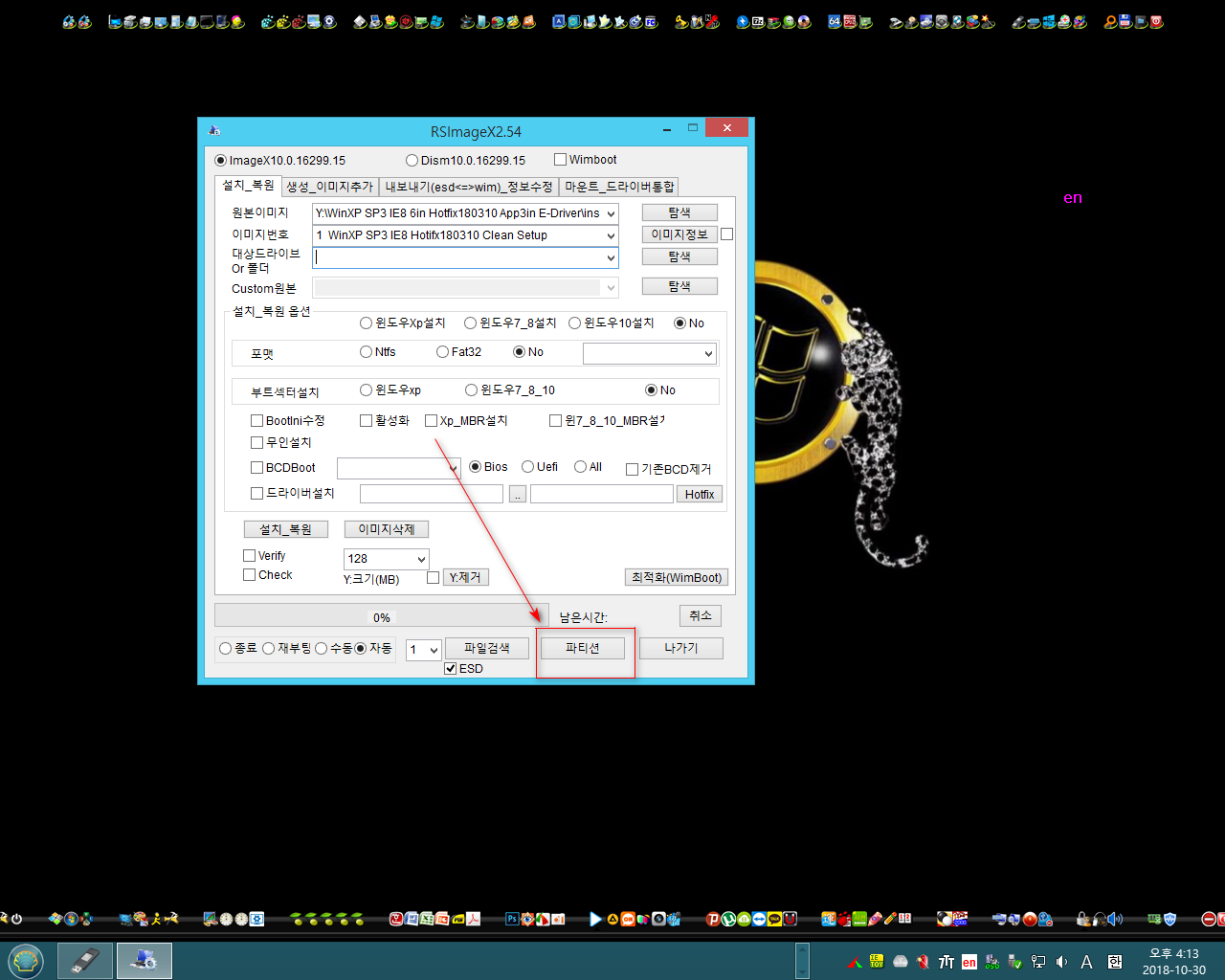Launch Adobe Acrobat PDF icon in dock
1225x980 pixels.
[473, 919]
